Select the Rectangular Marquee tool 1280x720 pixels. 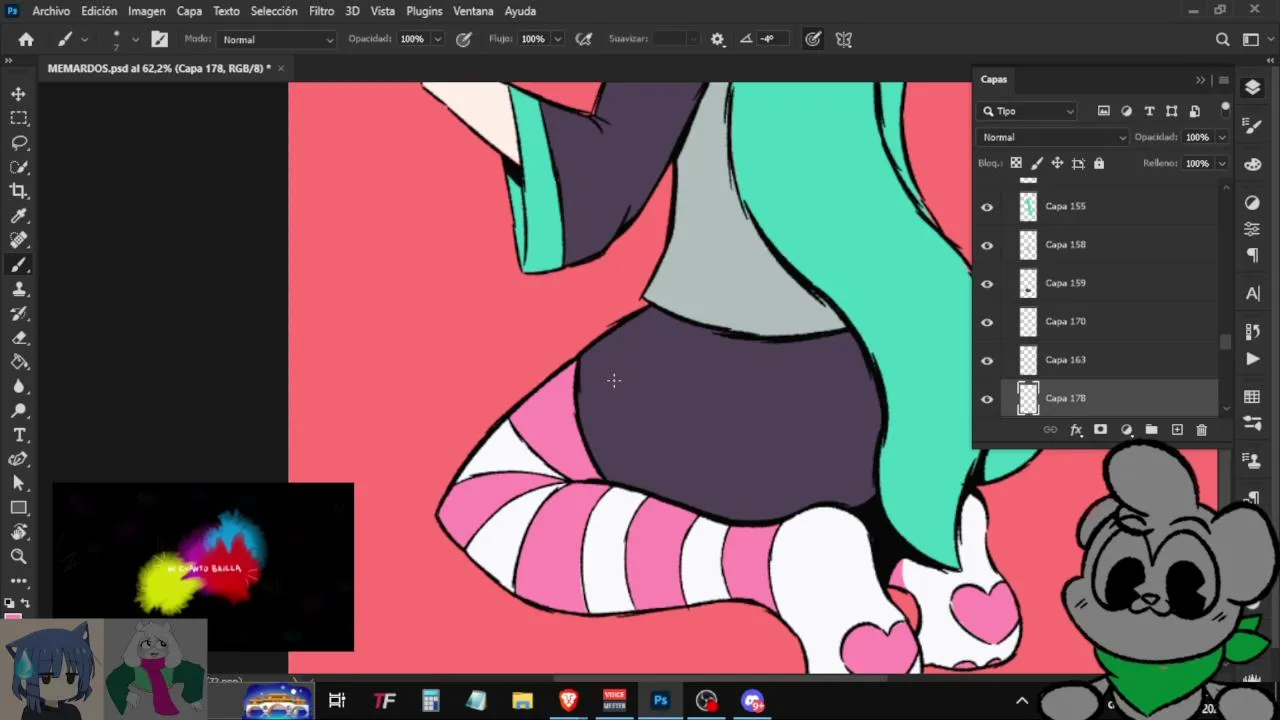(19, 118)
